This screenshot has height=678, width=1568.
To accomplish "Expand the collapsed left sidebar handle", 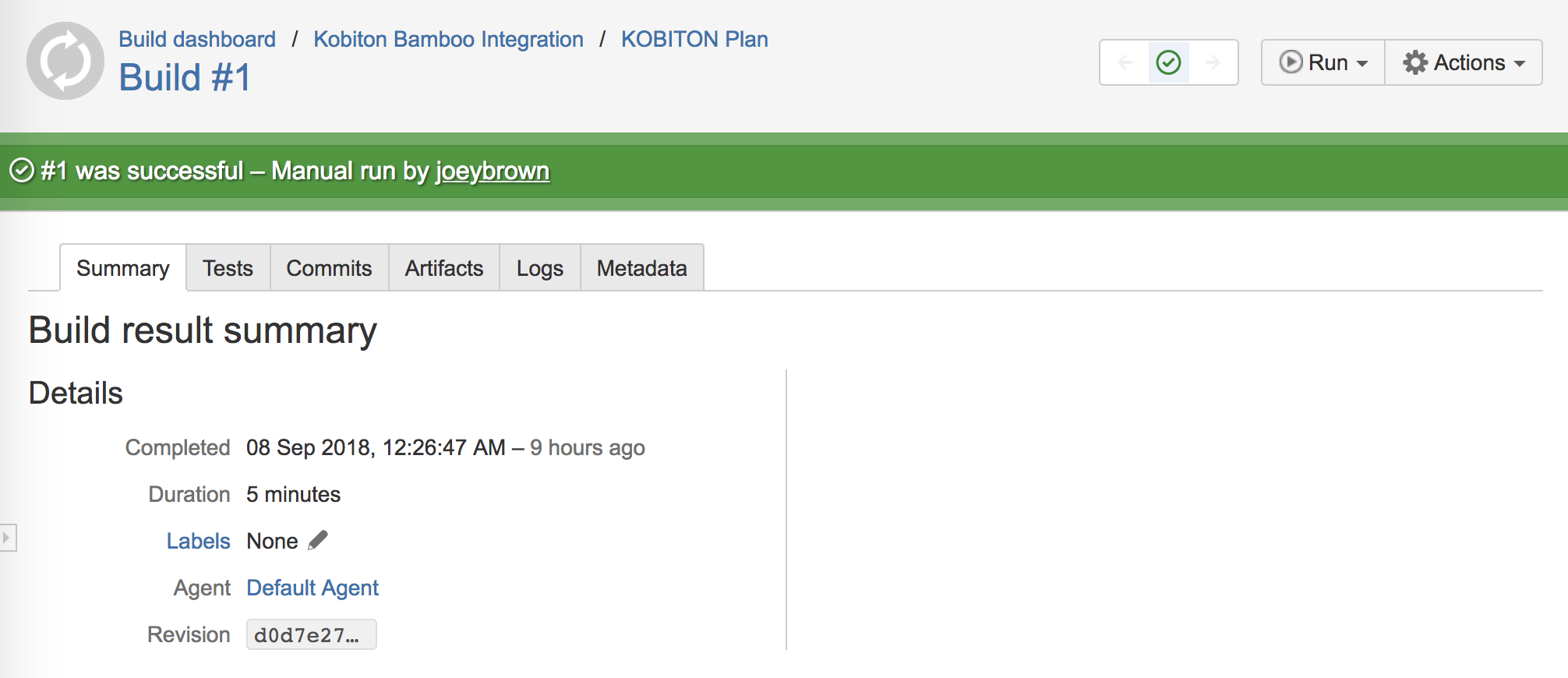I will (7, 538).
